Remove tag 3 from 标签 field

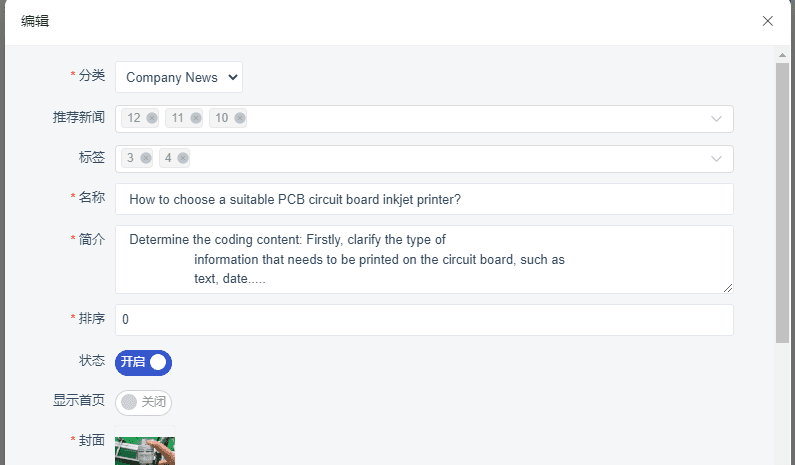[x=146, y=158]
